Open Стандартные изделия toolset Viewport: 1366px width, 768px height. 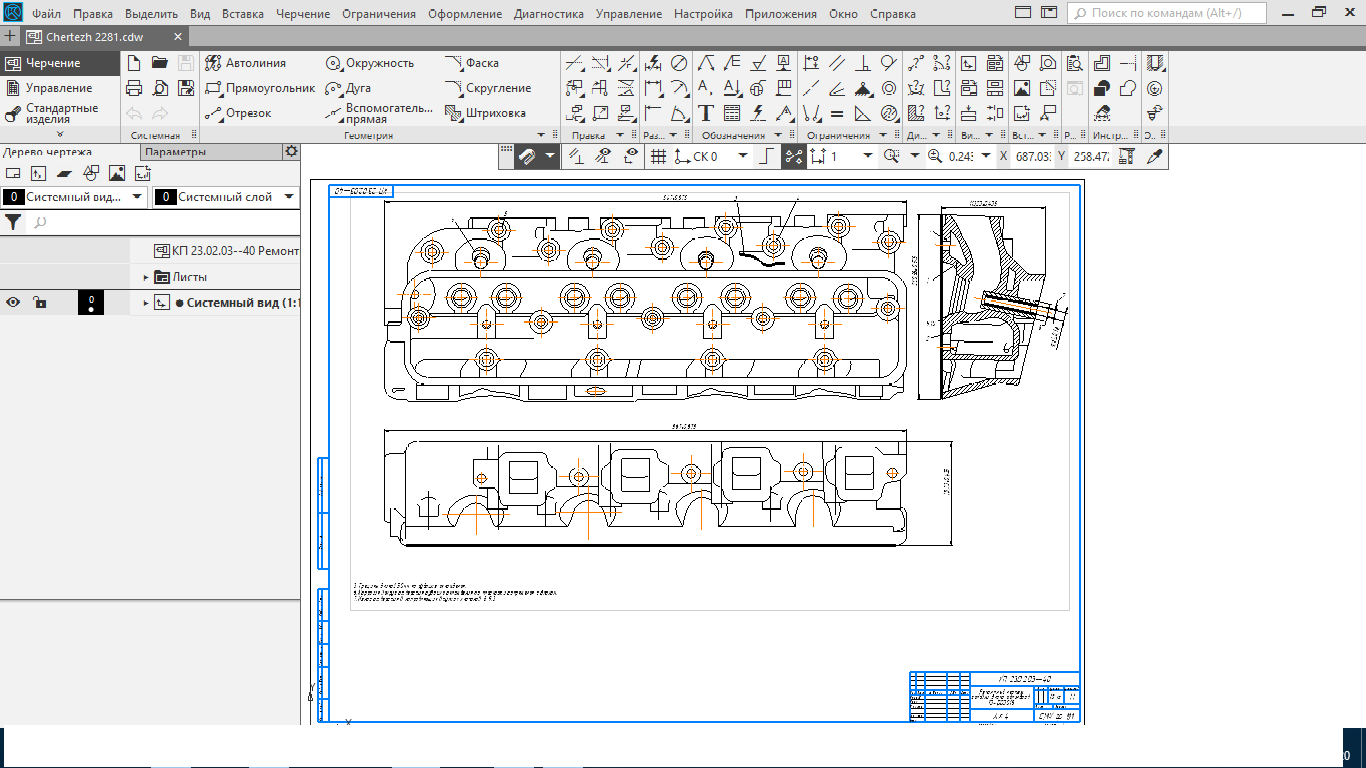tap(59, 113)
